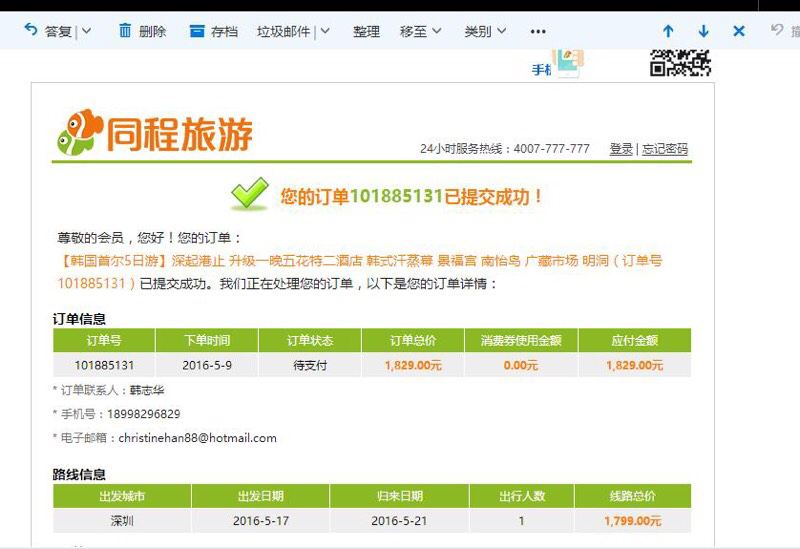Click order number cell 101885131
Image resolution: width=800 pixels, height=549 pixels.
point(104,365)
